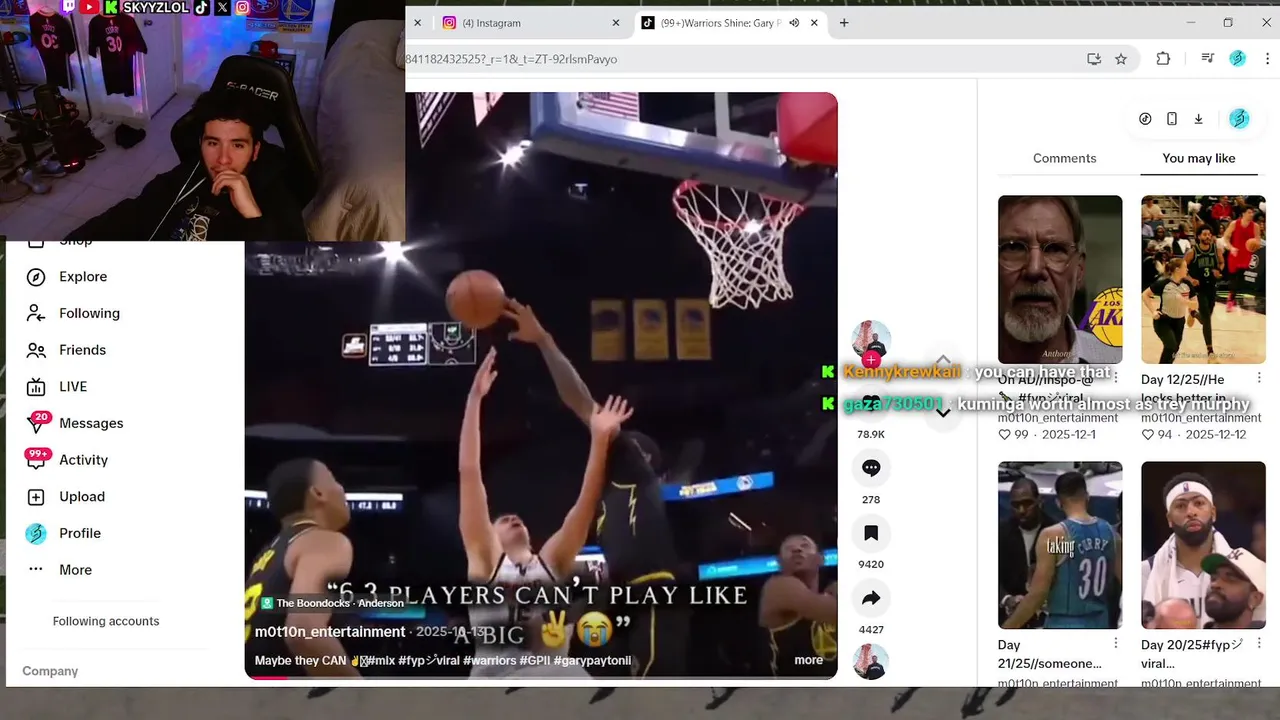Close the Warriors Shine TikTok tab
Image resolution: width=1280 pixels, height=720 pixels.
(814, 23)
